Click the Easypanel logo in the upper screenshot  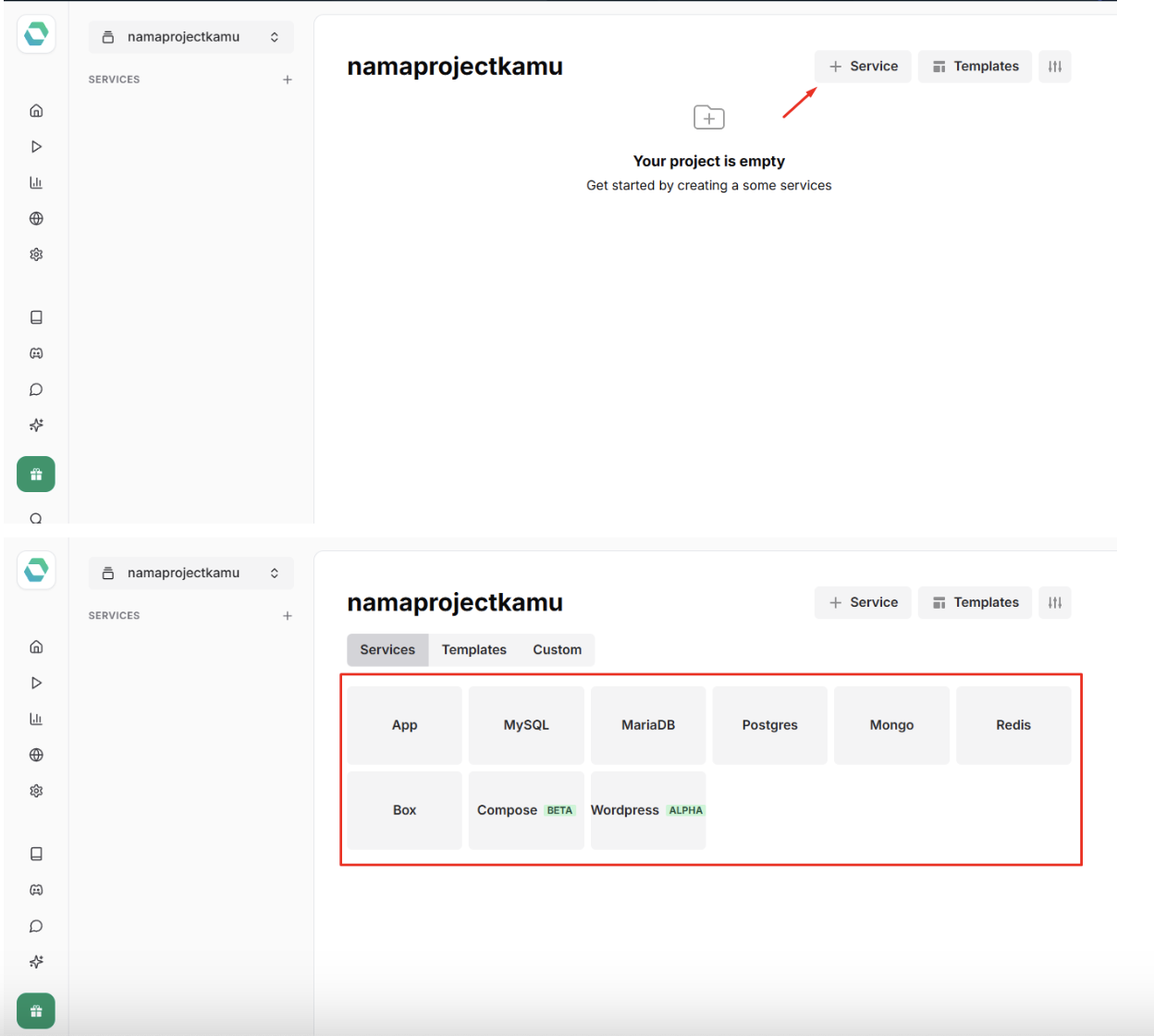coord(36,34)
